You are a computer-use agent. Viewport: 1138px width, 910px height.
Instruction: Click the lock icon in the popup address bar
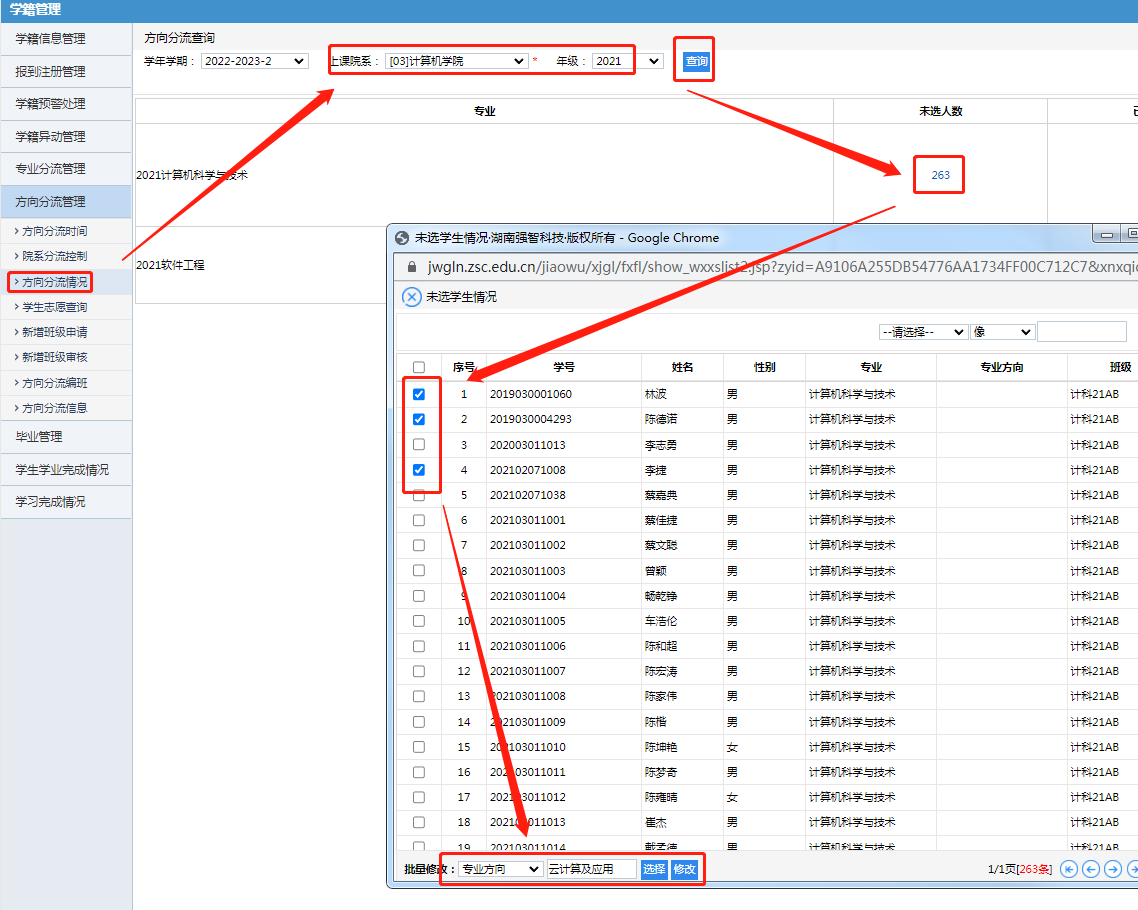click(x=412, y=267)
